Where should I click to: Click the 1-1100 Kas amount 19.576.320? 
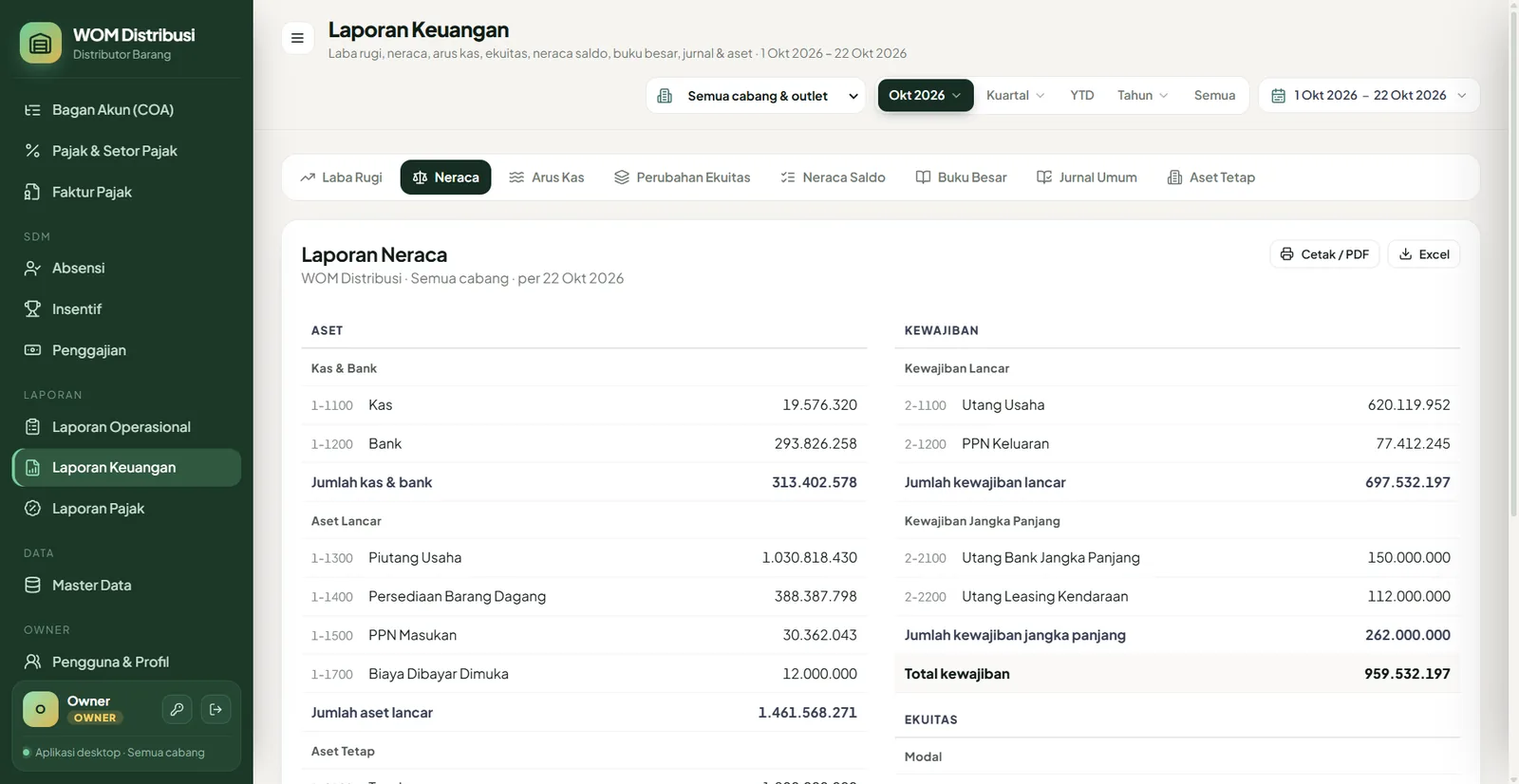pos(819,405)
